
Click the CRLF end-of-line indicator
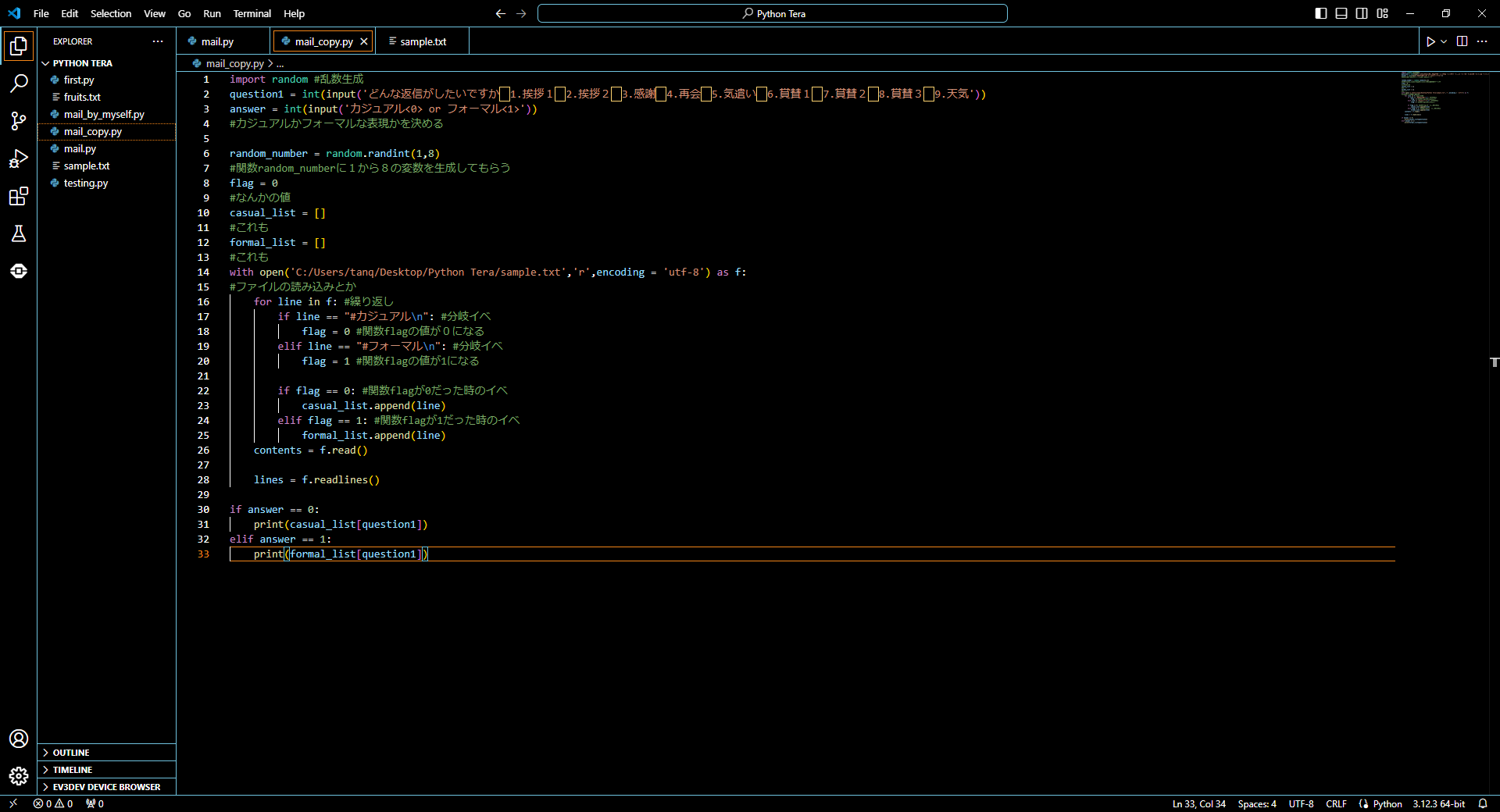[x=1336, y=803]
